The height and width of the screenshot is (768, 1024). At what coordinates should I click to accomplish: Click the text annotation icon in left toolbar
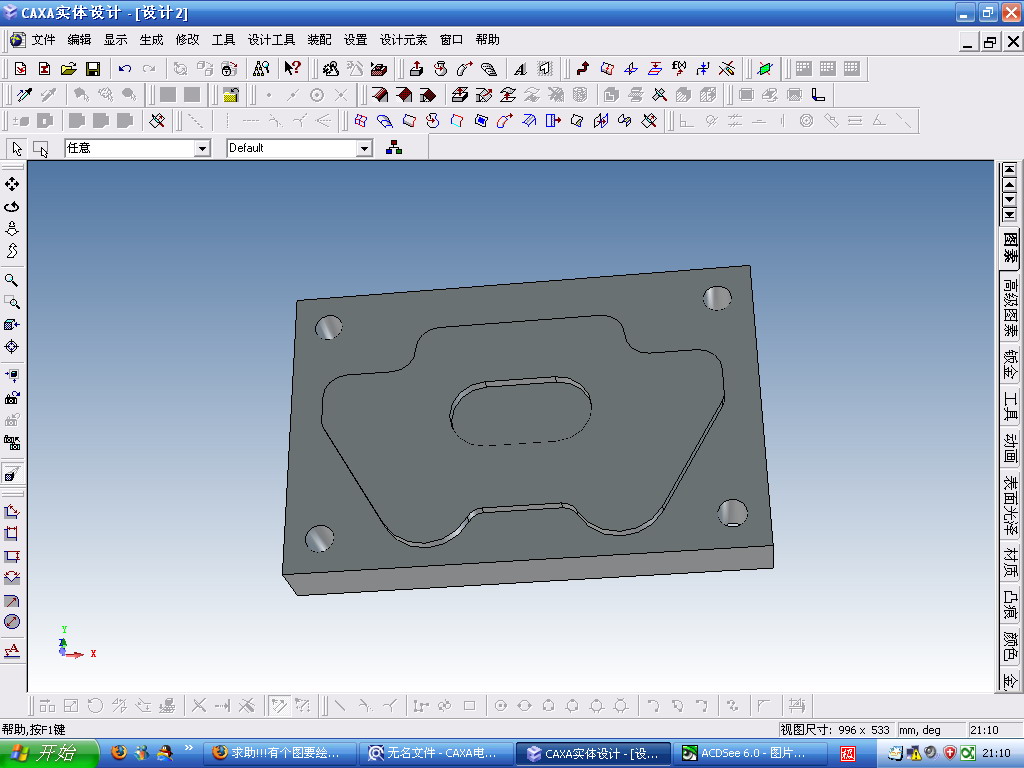[12, 650]
